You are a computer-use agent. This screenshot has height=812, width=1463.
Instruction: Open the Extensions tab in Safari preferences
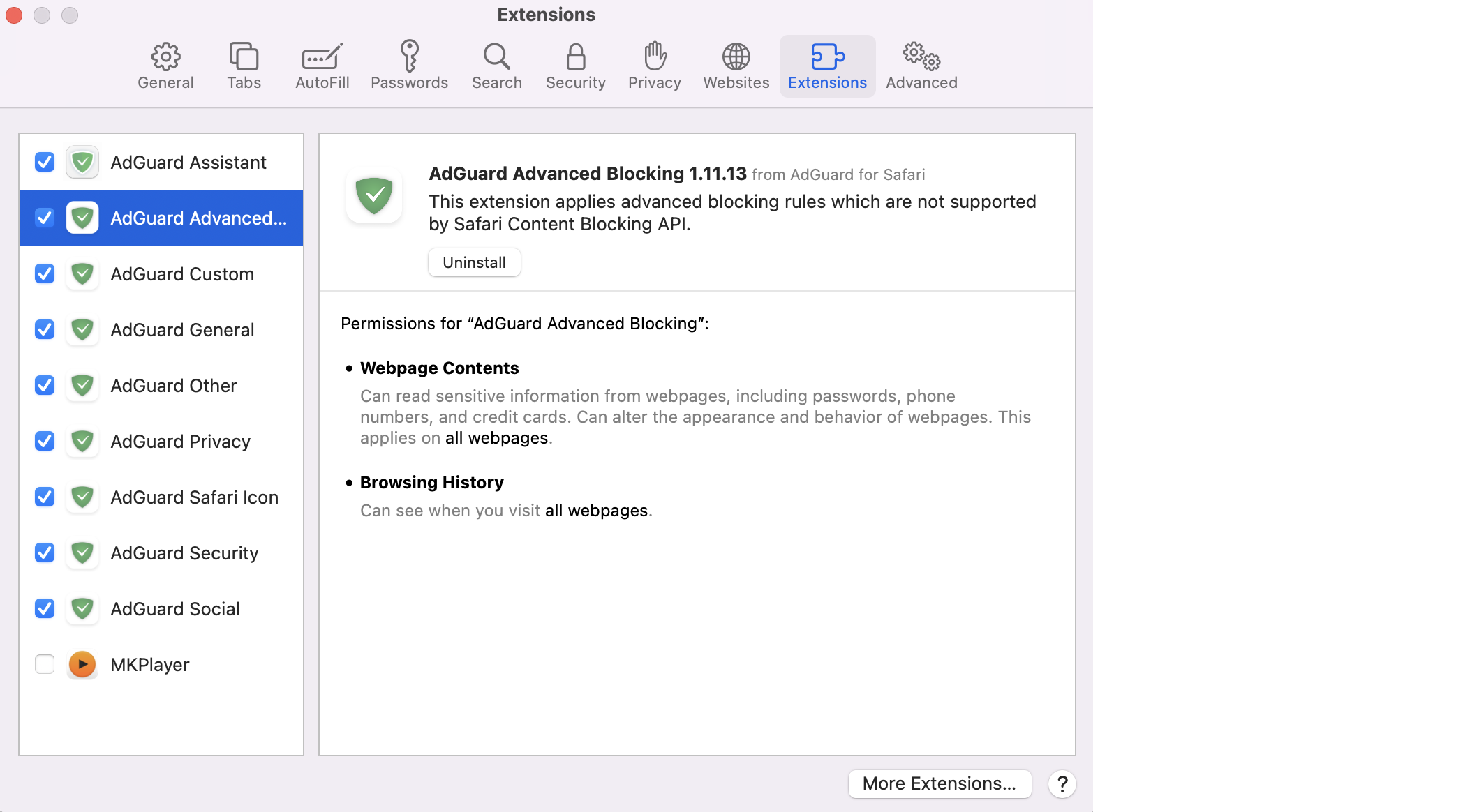(x=827, y=63)
